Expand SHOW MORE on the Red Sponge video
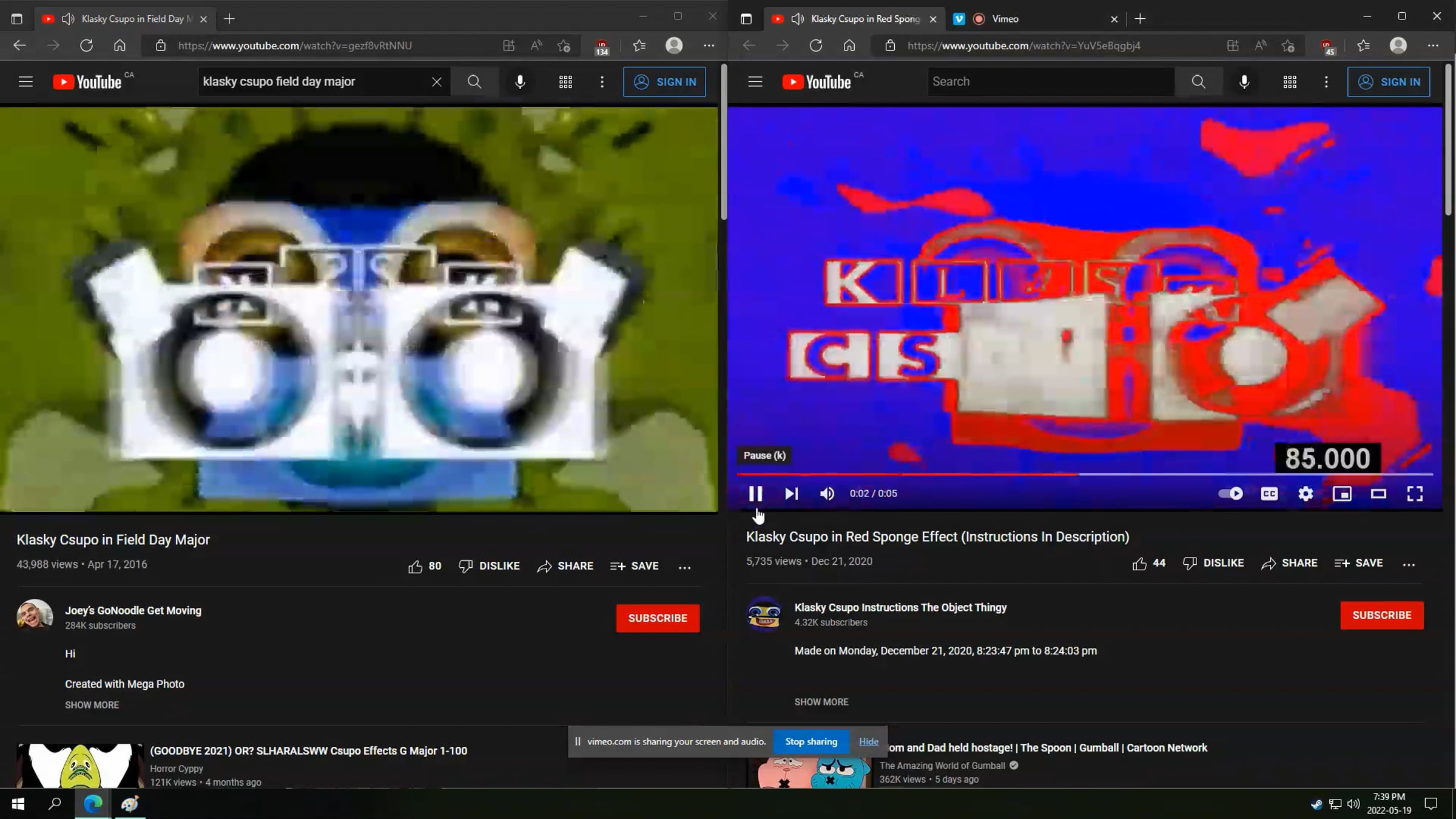 click(821, 702)
